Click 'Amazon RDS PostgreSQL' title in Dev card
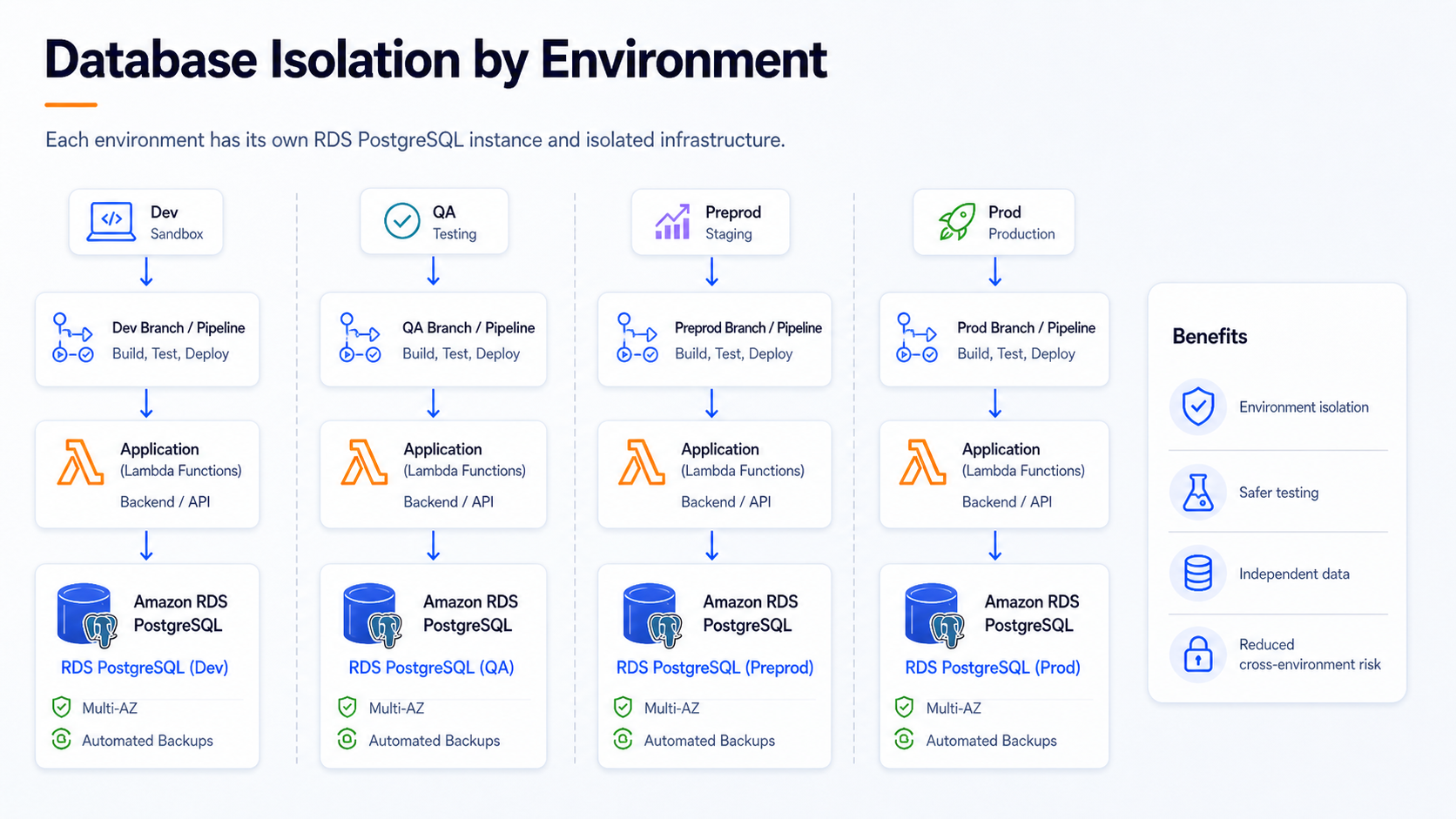 [180, 614]
